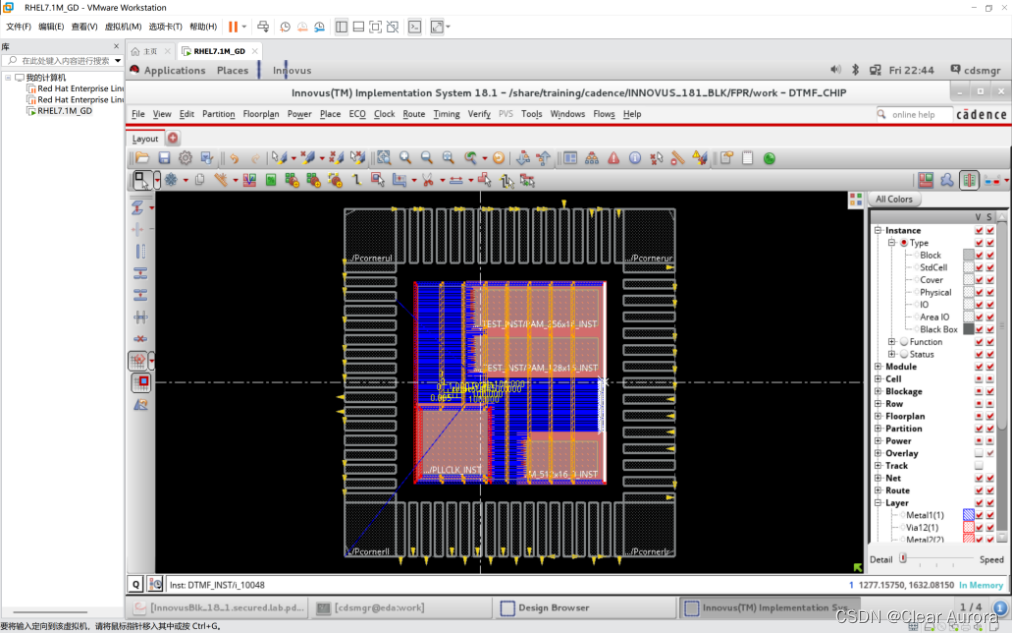Select the Function radio button
The height and width of the screenshot is (633, 1013).
[x=904, y=342]
